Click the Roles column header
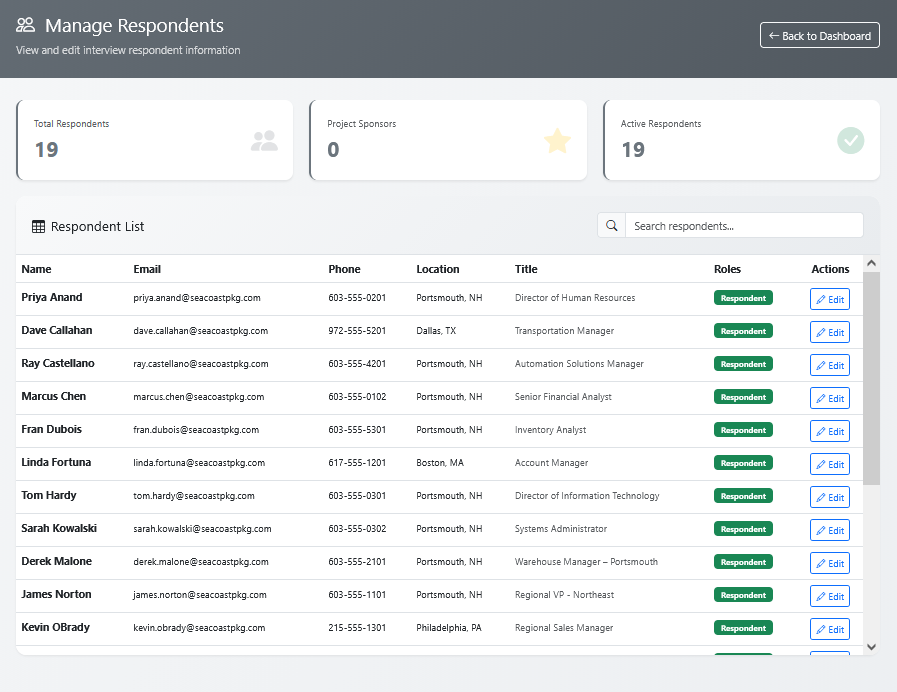This screenshot has height=692, width=897. tap(727, 269)
